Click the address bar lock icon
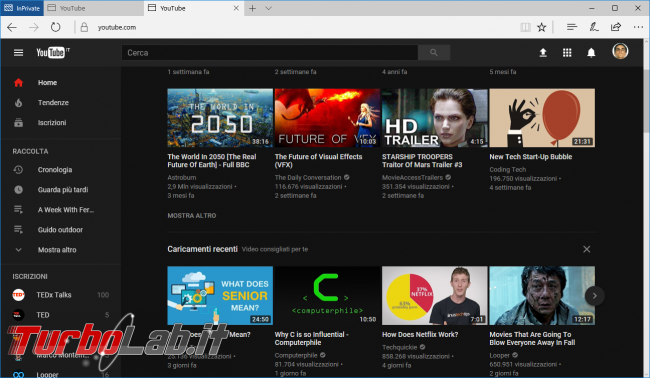The width and height of the screenshot is (650, 378). tap(84, 27)
